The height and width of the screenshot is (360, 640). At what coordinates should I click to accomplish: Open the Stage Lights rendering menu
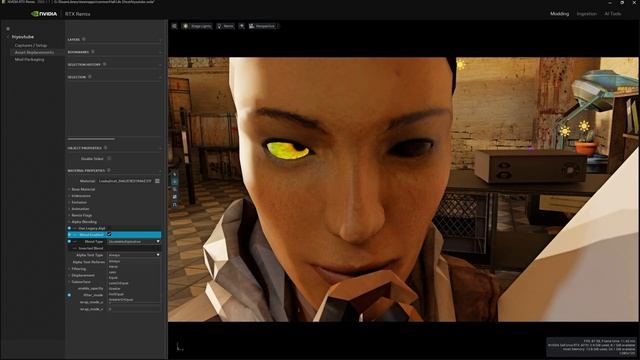[197, 26]
